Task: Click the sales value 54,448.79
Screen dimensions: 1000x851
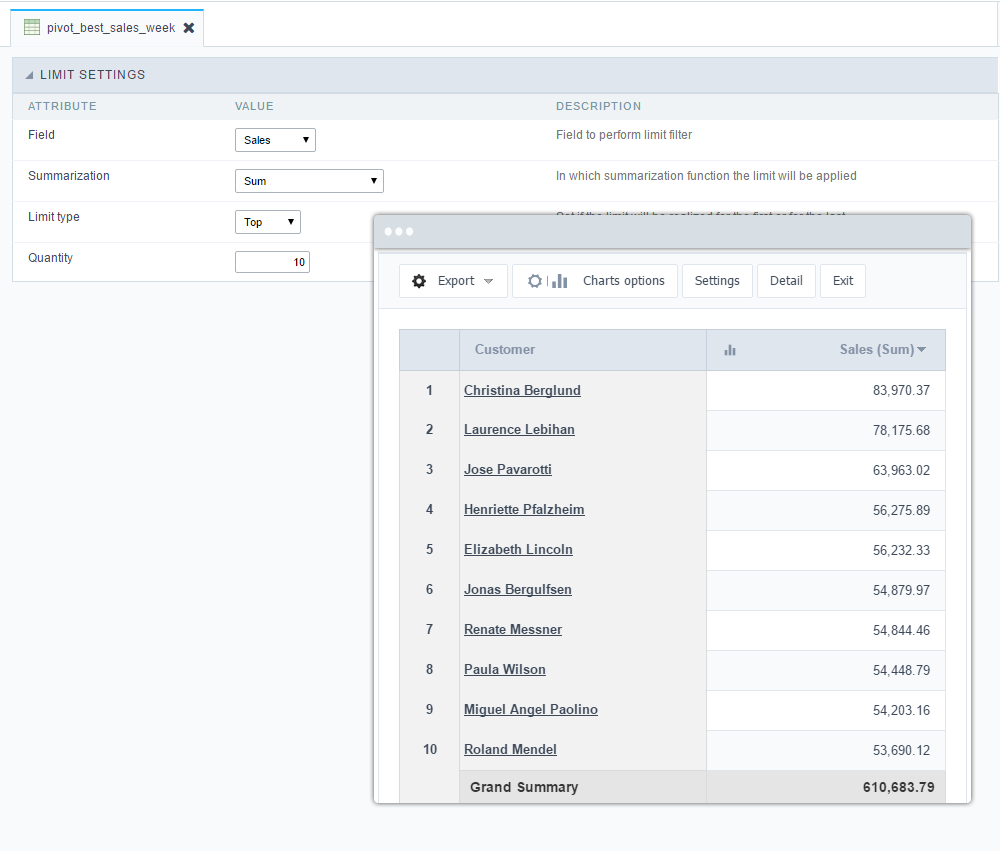Action: 901,670
